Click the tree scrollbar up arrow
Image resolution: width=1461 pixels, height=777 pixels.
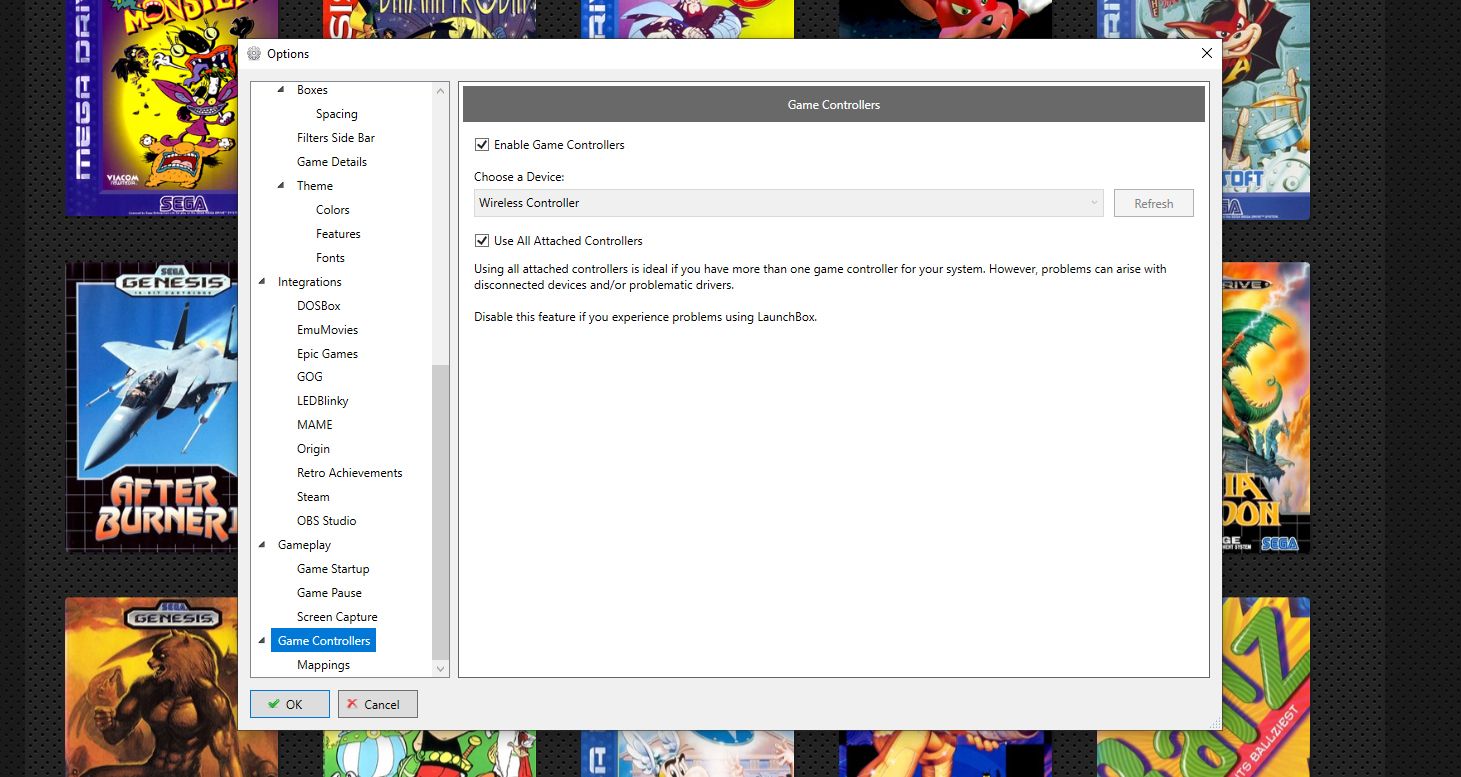[x=441, y=91]
